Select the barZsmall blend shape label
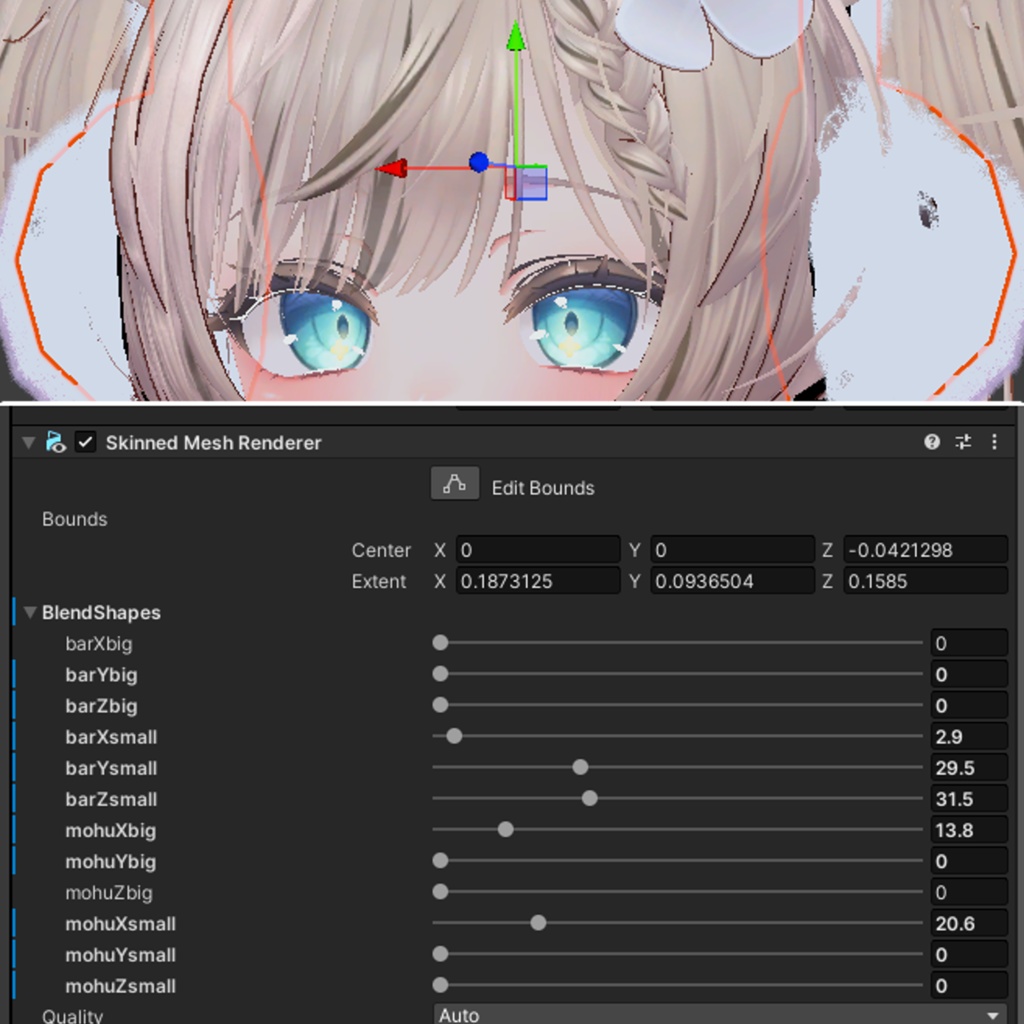 [111, 799]
